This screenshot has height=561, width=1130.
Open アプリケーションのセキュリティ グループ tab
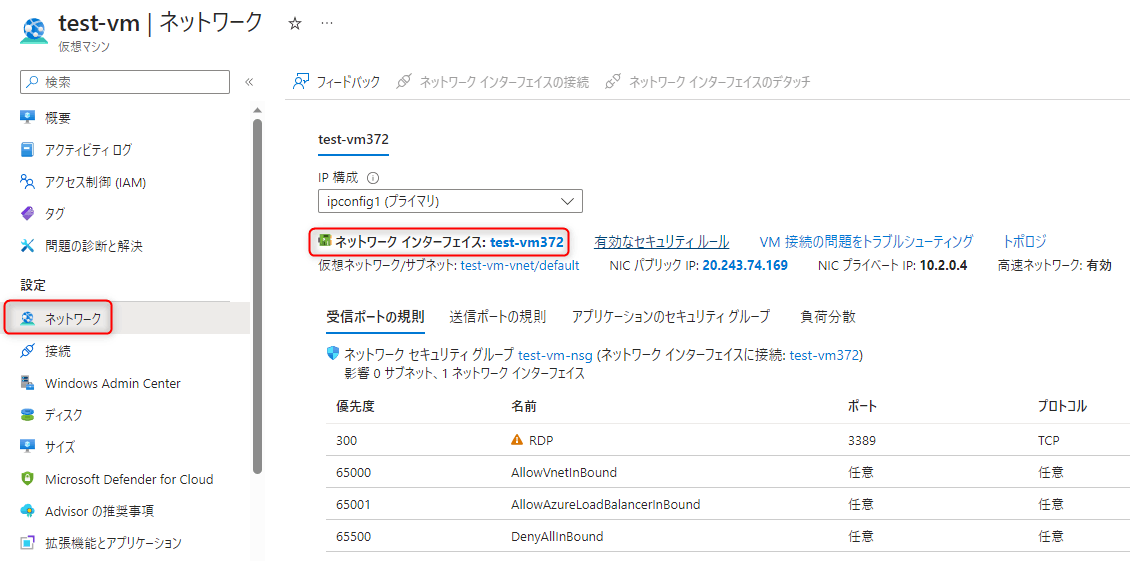pos(670,317)
